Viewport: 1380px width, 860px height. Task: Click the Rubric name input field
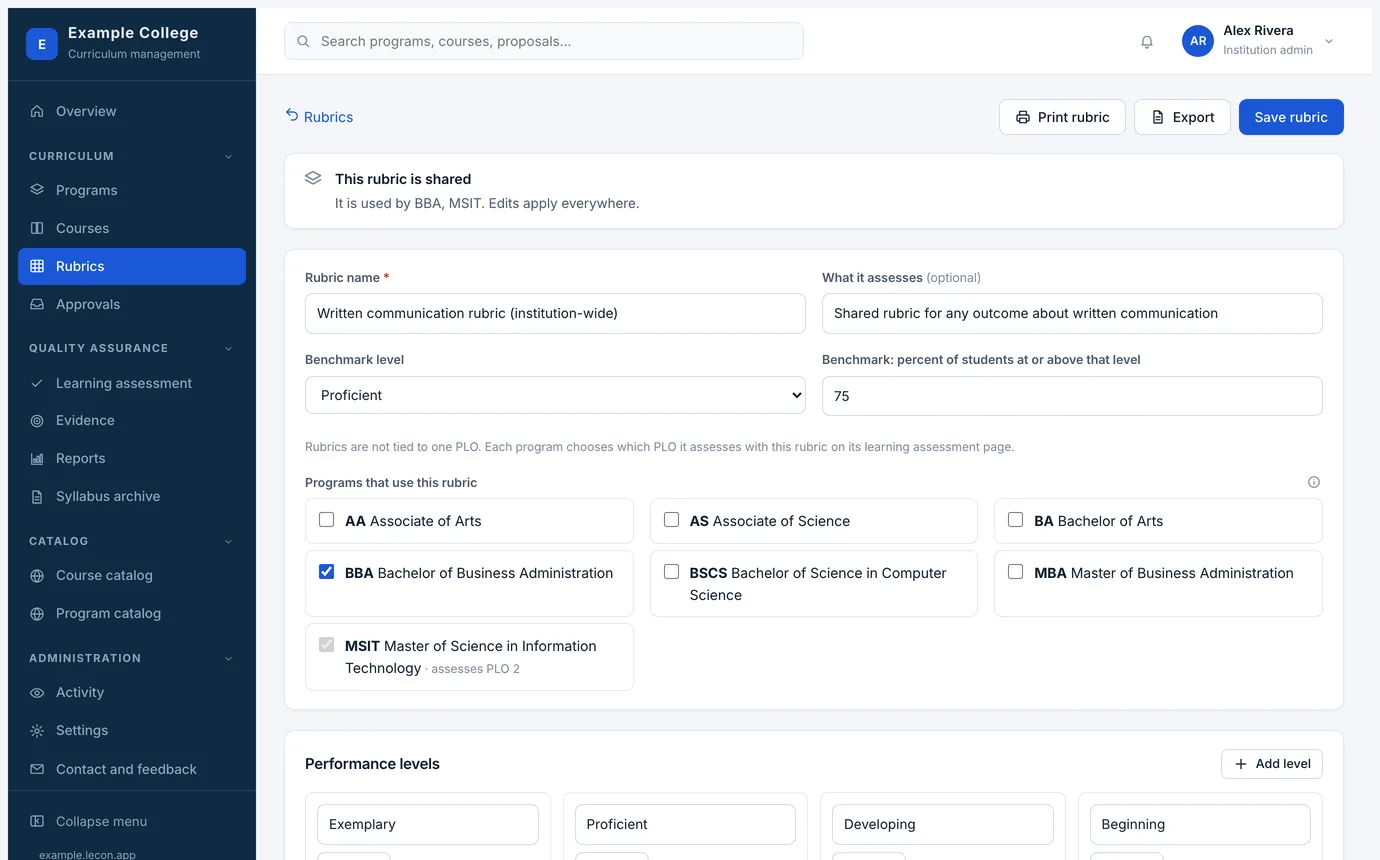pos(555,313)
